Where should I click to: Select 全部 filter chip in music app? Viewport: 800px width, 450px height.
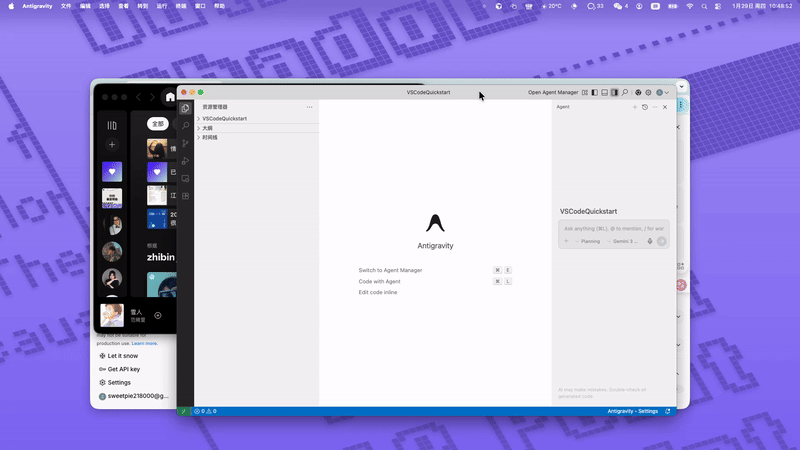click(158, 124)
